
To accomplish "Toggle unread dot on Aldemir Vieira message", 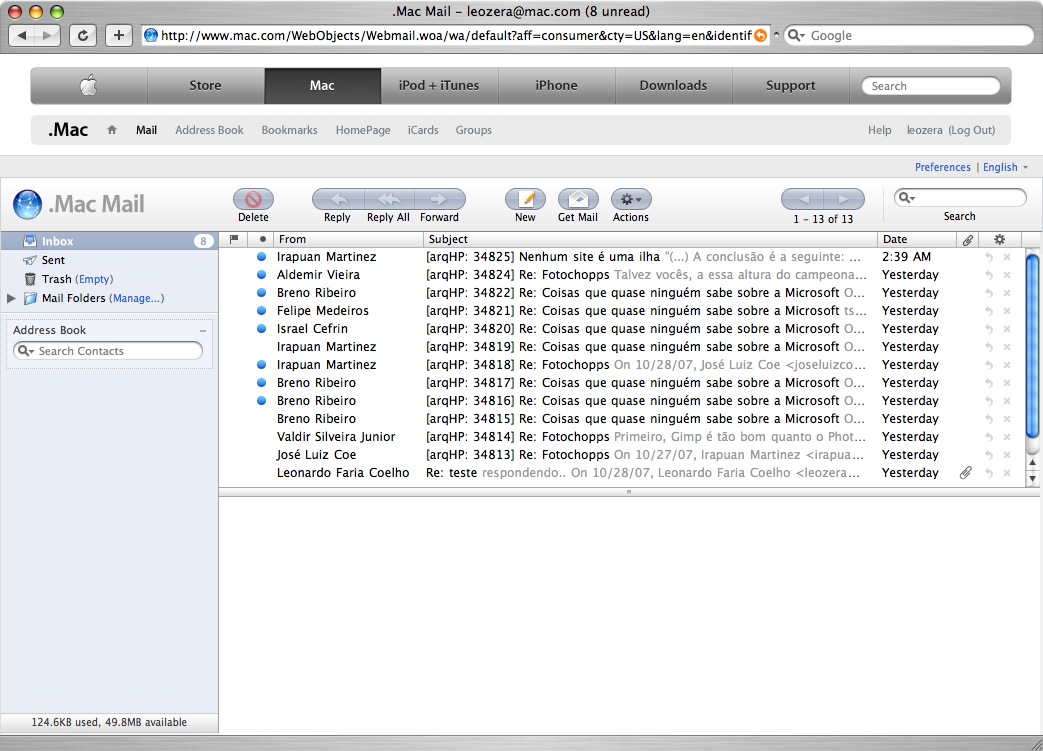I will [261, 274].
